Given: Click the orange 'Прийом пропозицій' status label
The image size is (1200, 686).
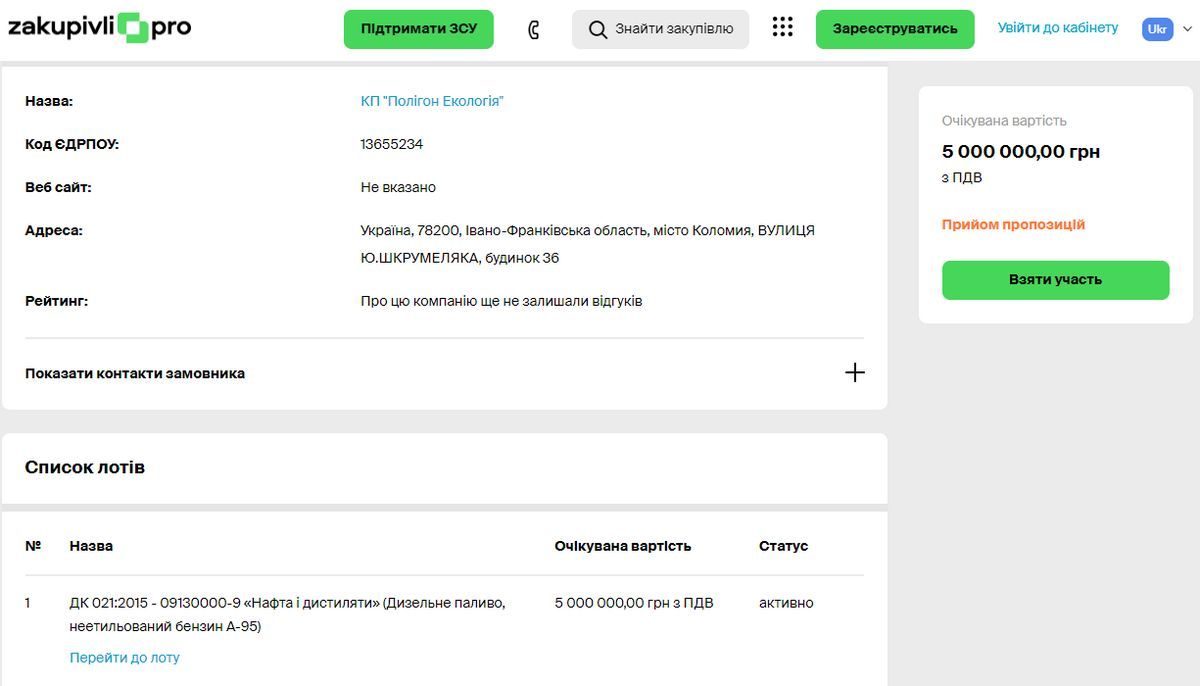Looking at the screenshot, I should [1013, 224].
